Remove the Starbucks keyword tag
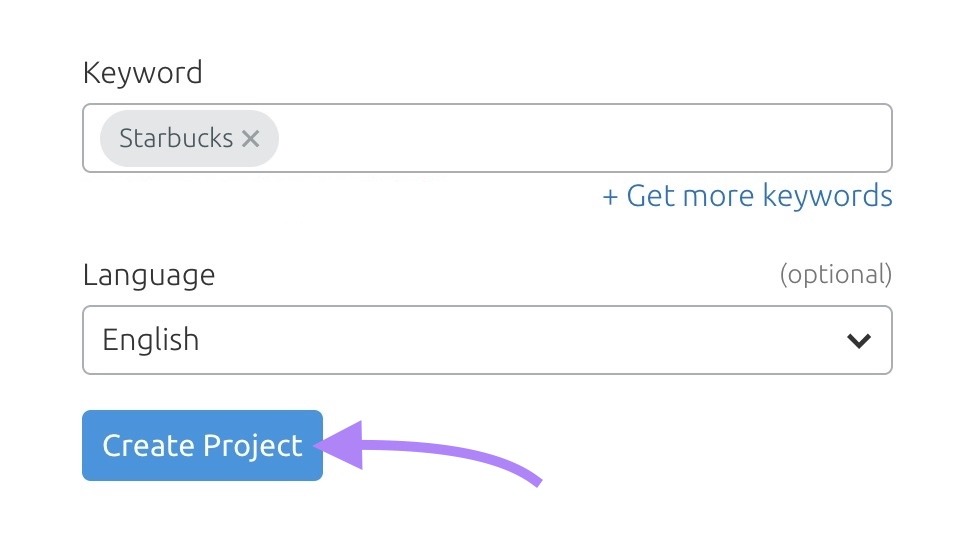Screen dimensions: 976x548 [250, 139]
